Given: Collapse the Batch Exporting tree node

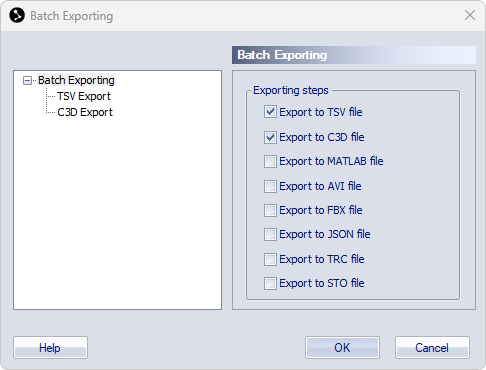Looking at the screenshot, I should pyautogui.click(x=27, y=80).
